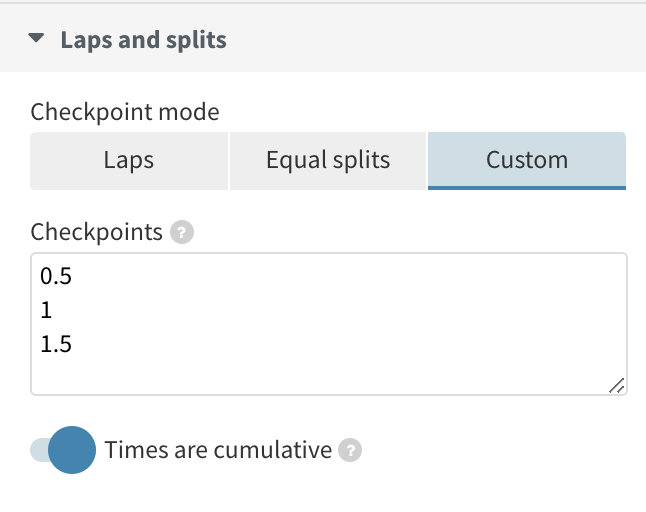The height and width of the screenshot is (512, 646).
Task: Select the Laps checkpoint mode
Action: (x=129, y=161)
